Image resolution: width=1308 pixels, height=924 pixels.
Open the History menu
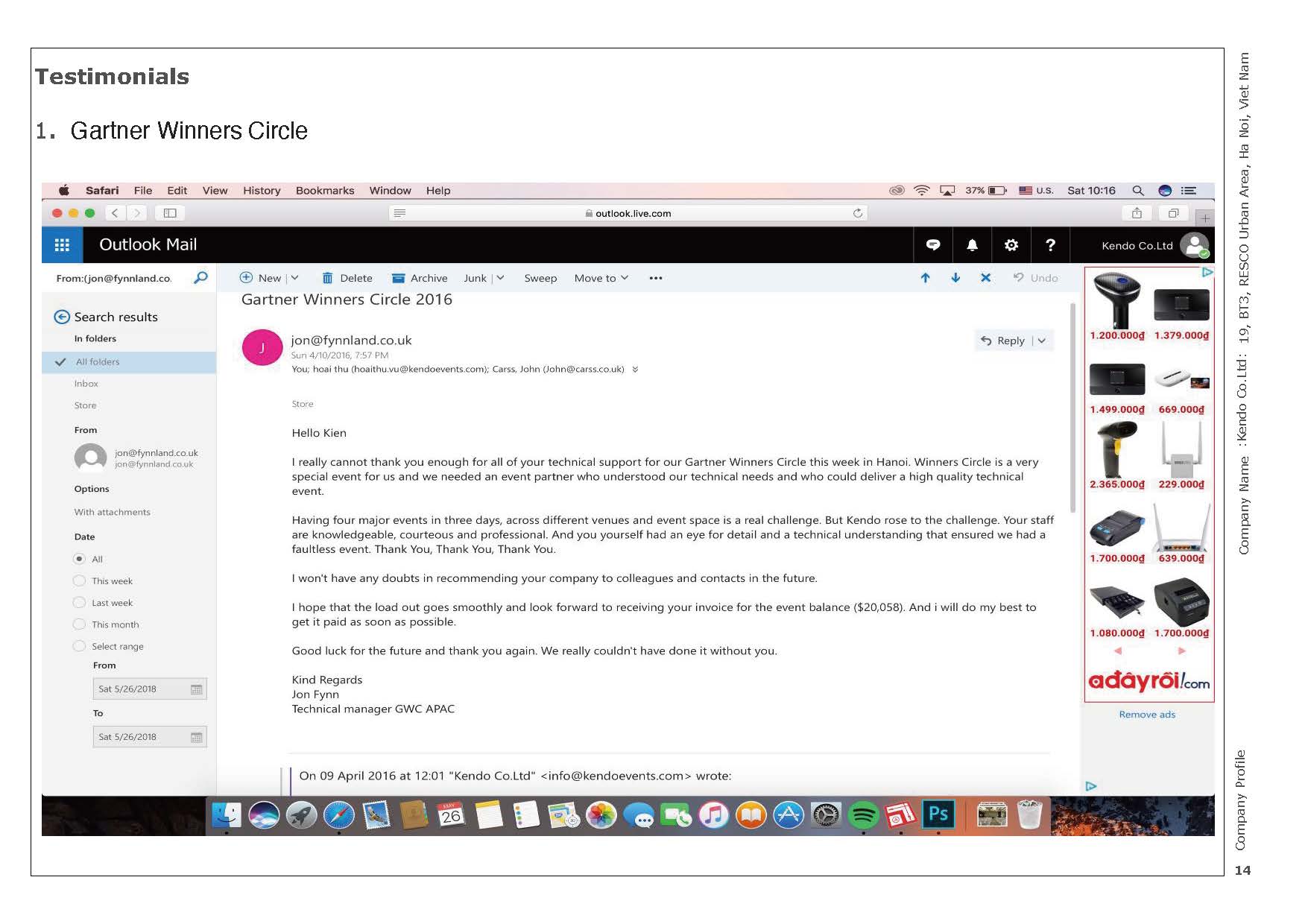(262, 191)
